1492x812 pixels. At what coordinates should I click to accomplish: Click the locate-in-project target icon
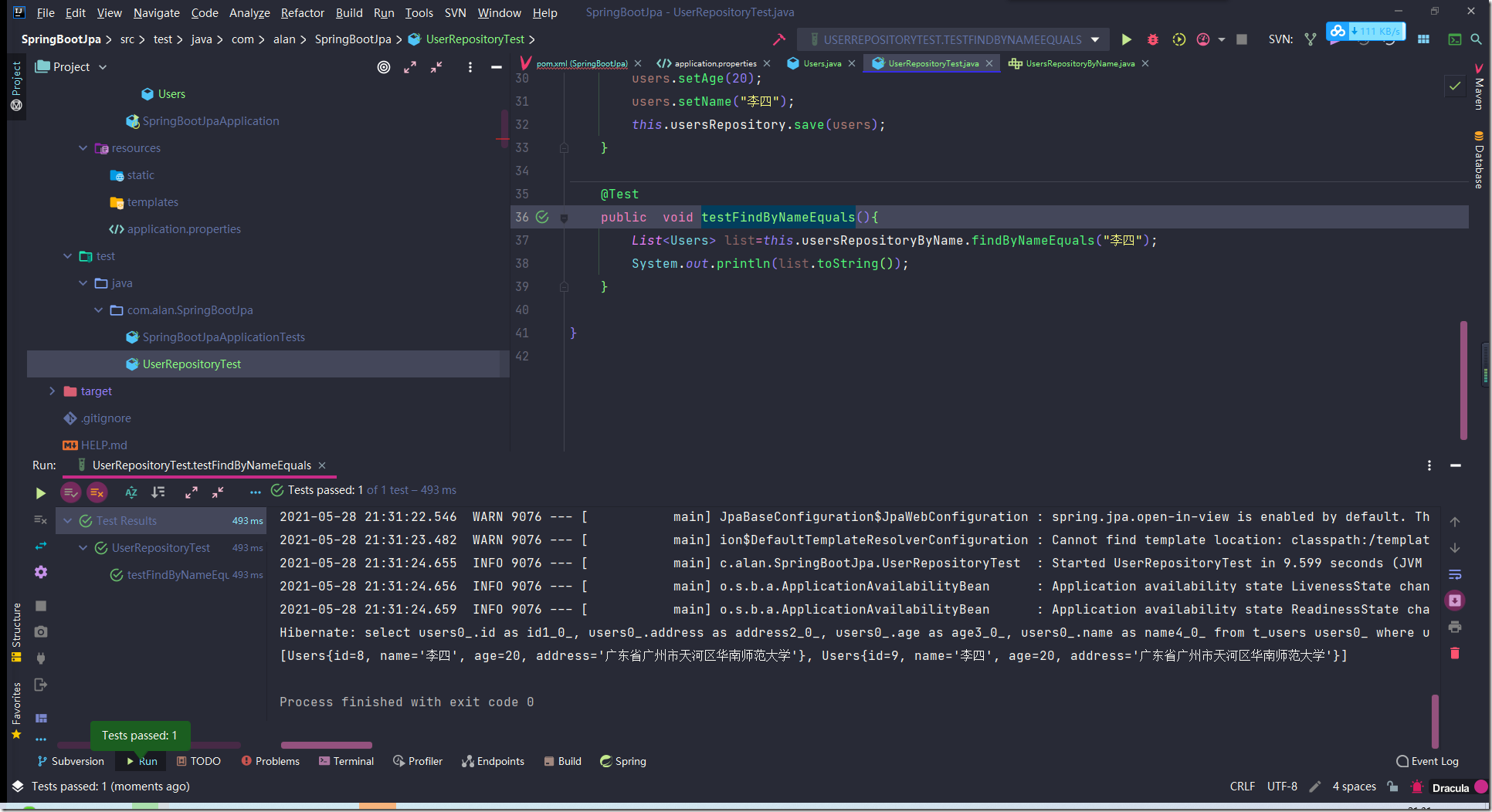click(x=384, y=67)
